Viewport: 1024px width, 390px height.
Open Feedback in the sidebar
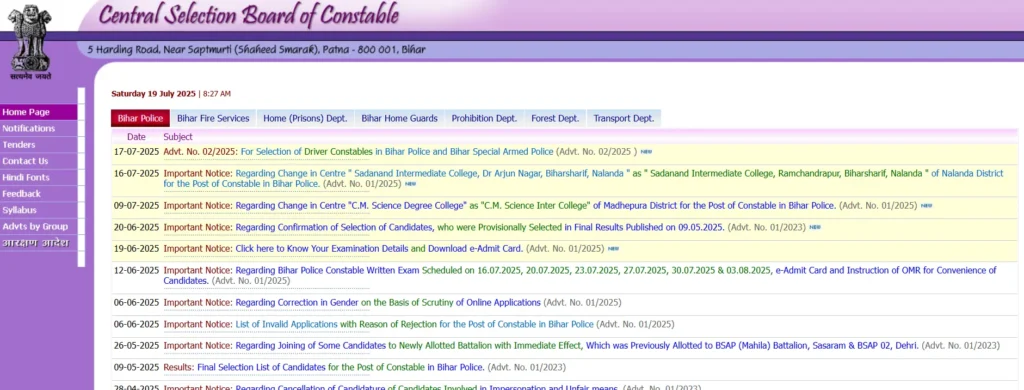pos(39,194)
